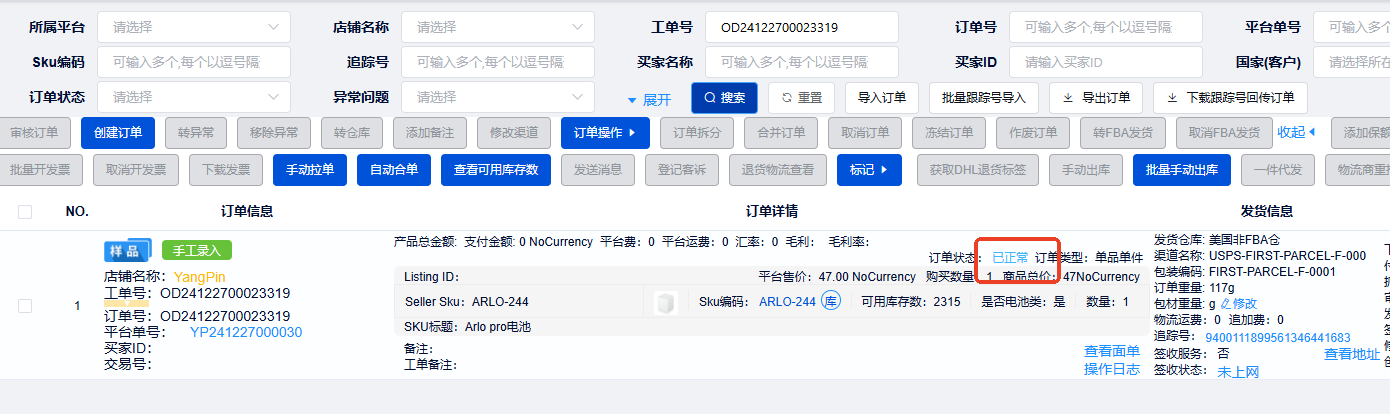The image size is (1390, 414).
Task: Click the 订单拆分 button
Action: click(x=697, y=133)
